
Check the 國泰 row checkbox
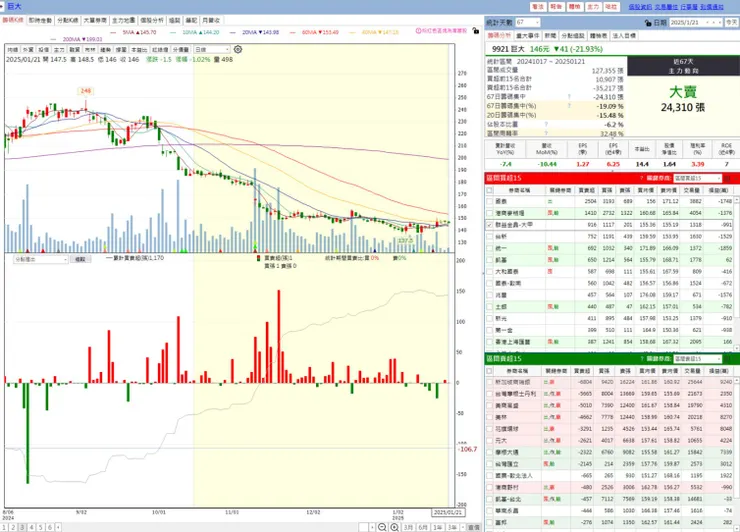pos(489,201)
